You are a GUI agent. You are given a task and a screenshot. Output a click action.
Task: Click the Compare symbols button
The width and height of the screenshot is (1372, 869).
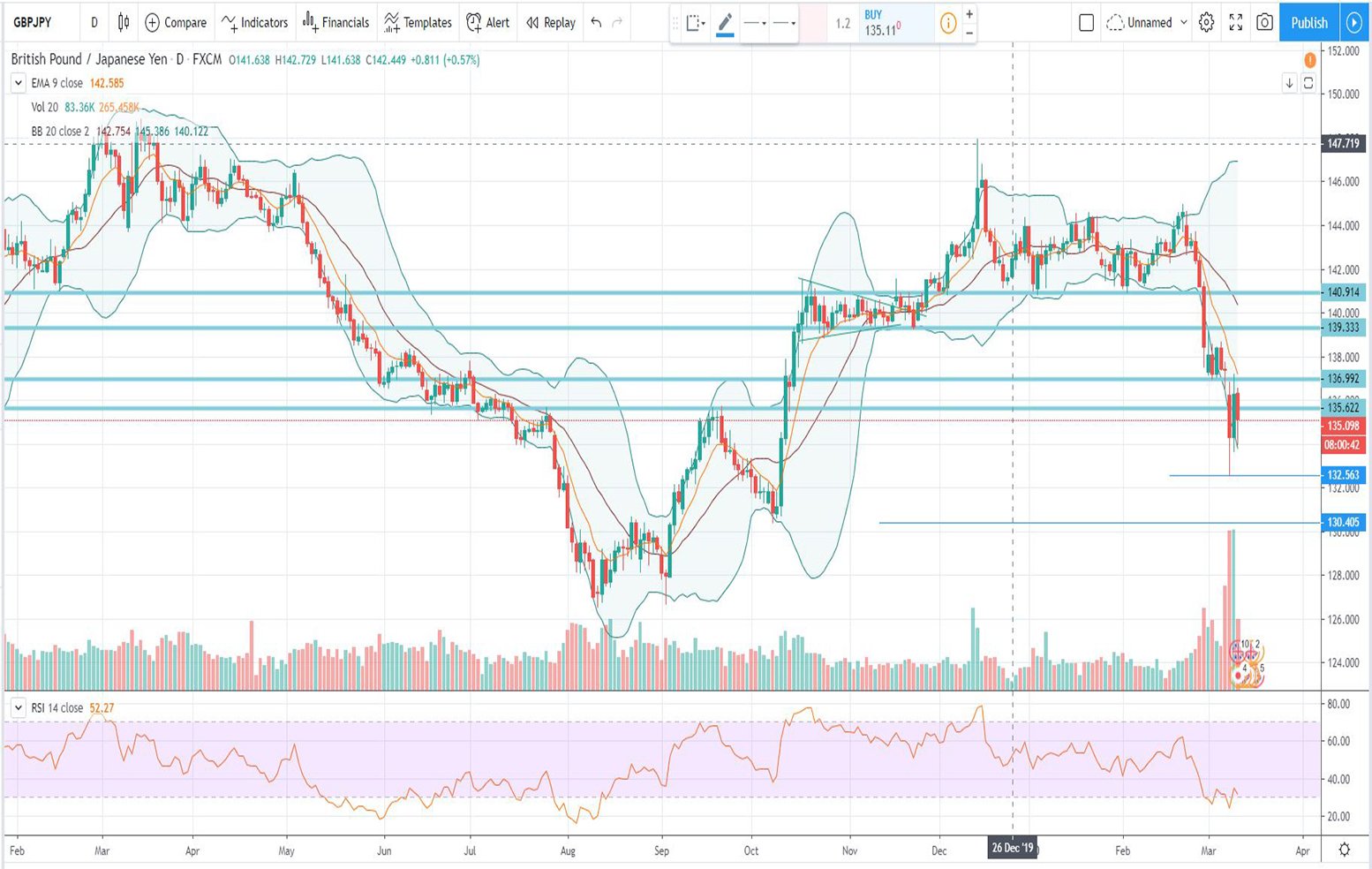click(x=176, y=22)
